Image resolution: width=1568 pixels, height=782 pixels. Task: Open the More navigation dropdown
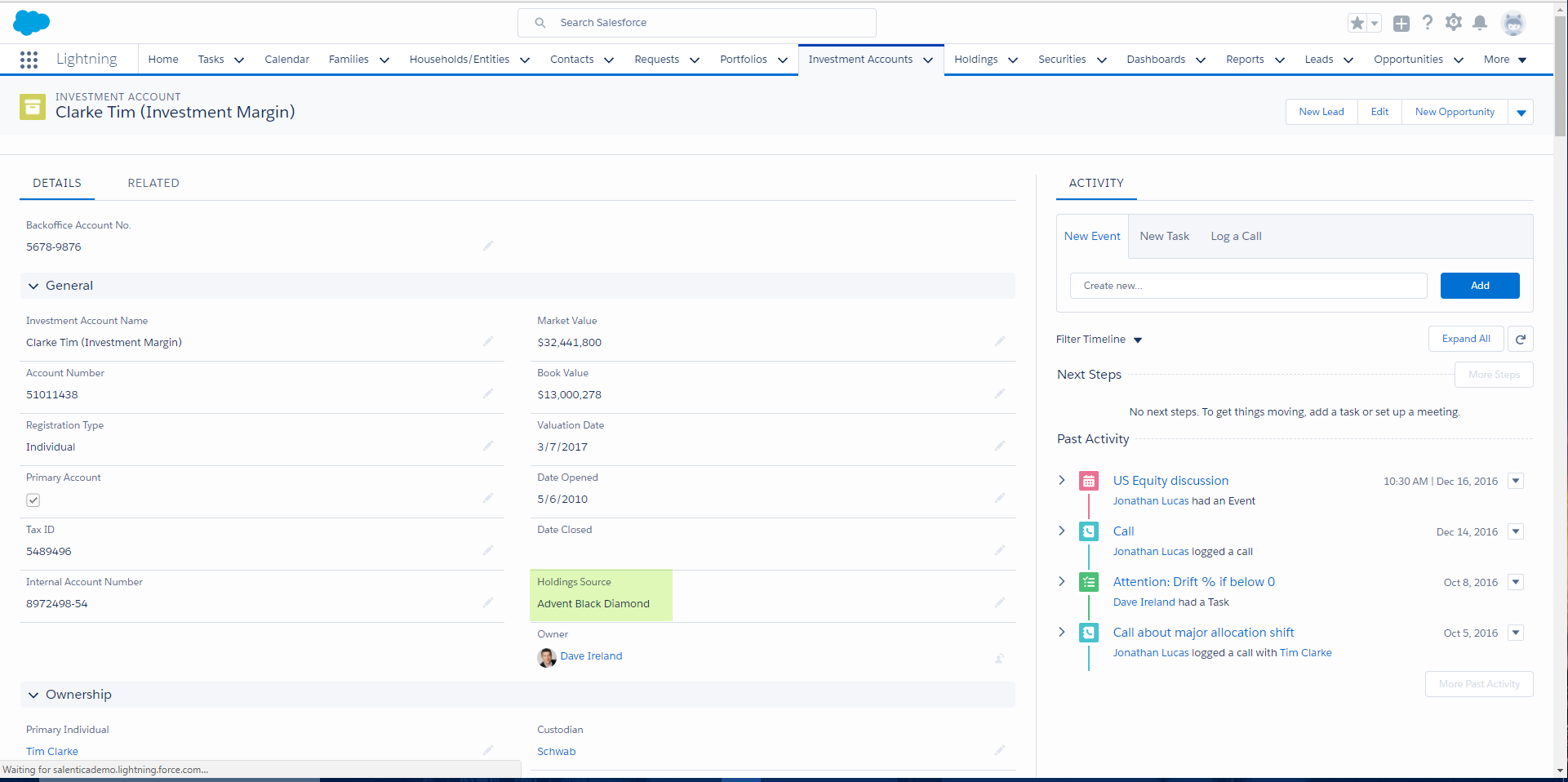tap(1506, 60)
